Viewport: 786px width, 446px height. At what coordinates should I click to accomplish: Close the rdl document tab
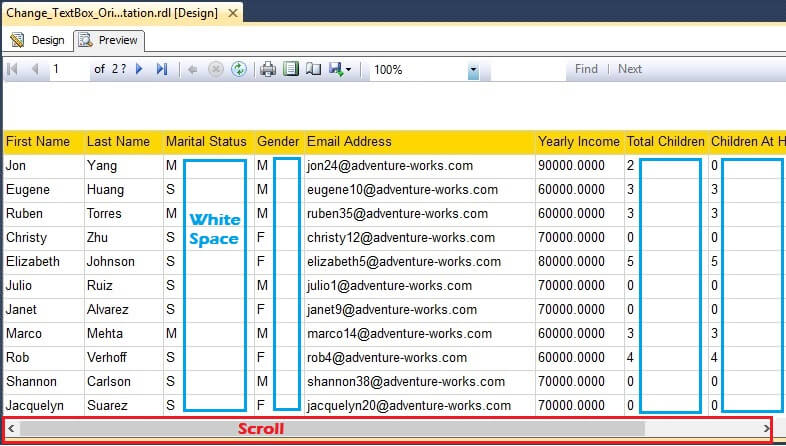pos(233,14)
